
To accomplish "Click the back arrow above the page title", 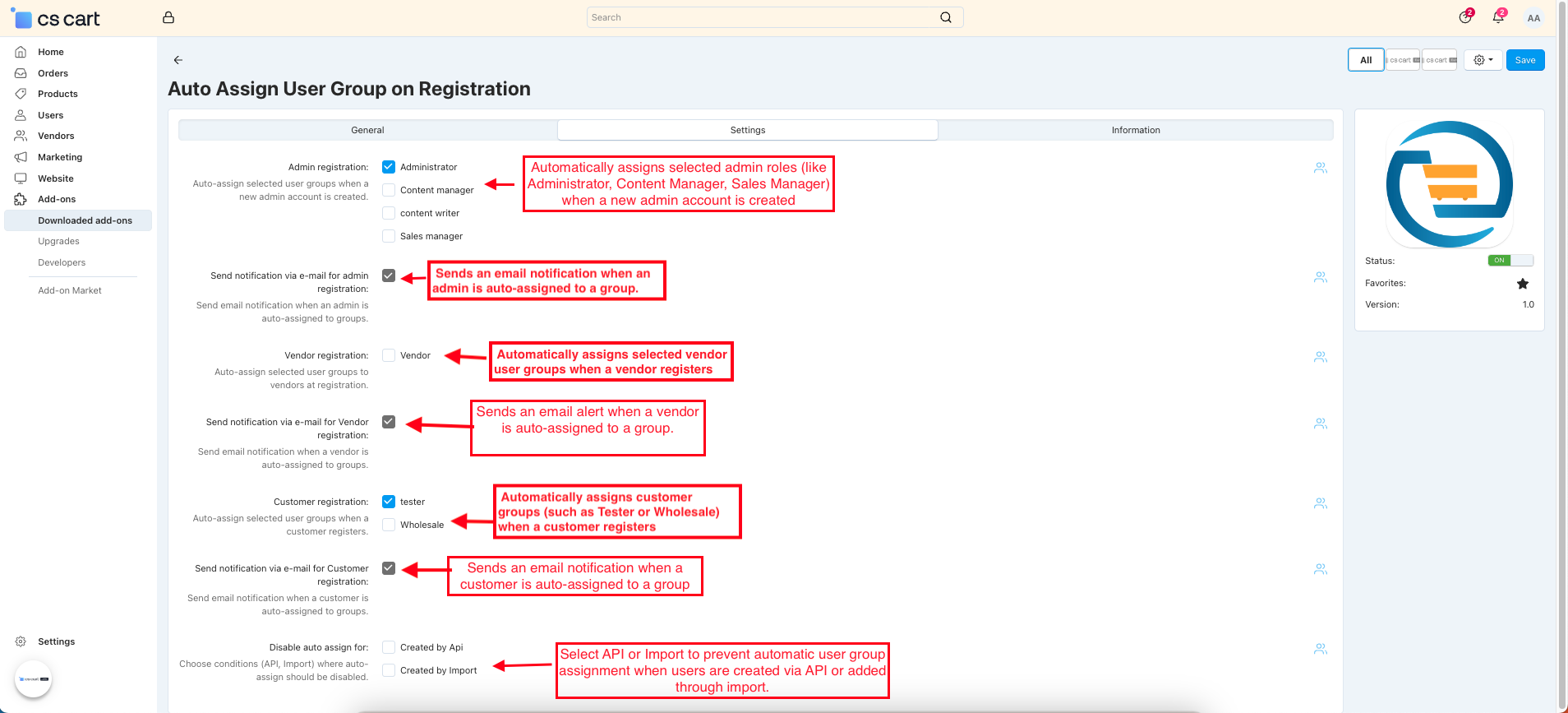I will pyautogui.click(x=178, y=60).
